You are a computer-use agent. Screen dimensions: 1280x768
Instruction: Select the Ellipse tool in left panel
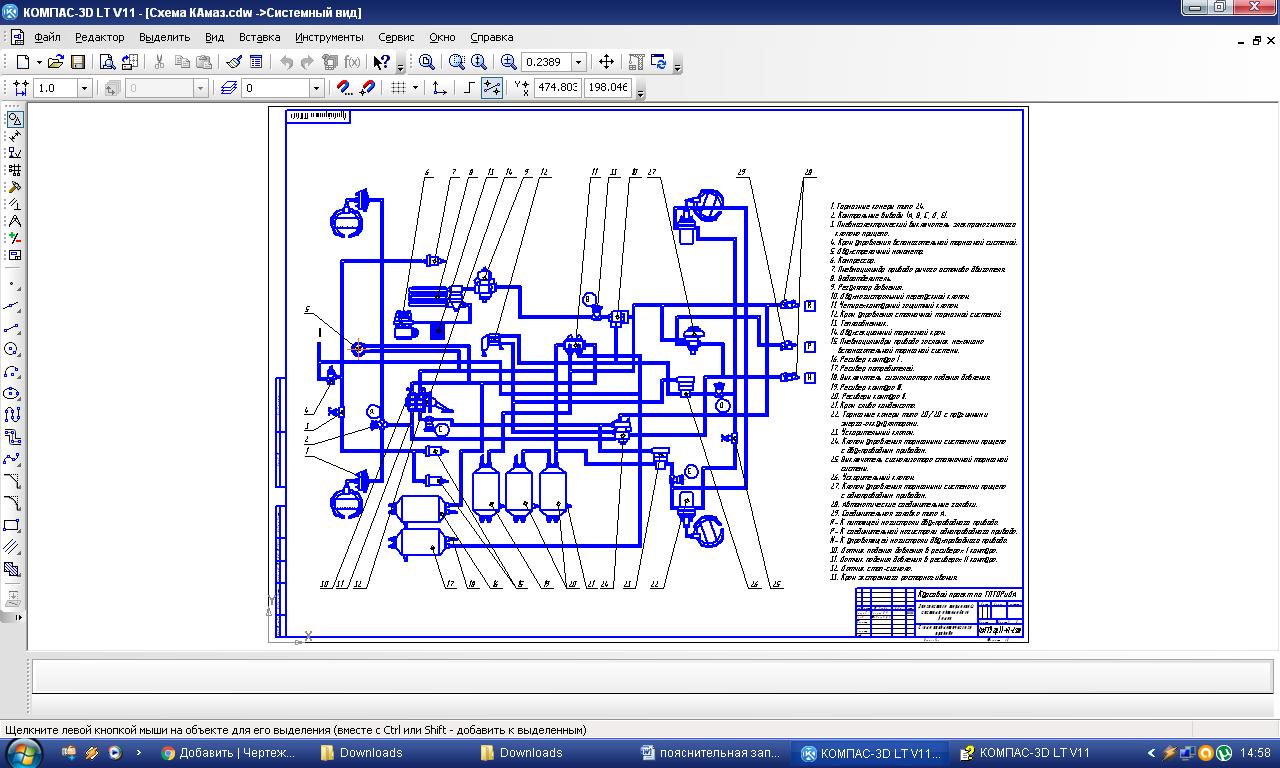[12, 394]
